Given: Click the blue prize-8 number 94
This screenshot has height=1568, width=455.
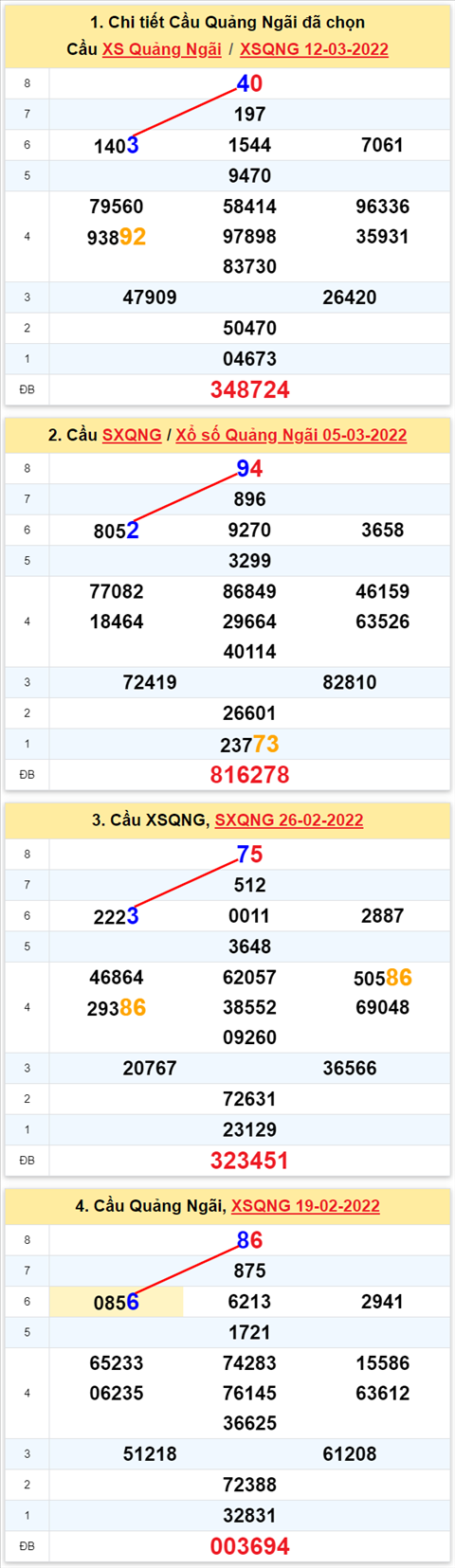Looking at the screenshot, I should click(249, 468).
